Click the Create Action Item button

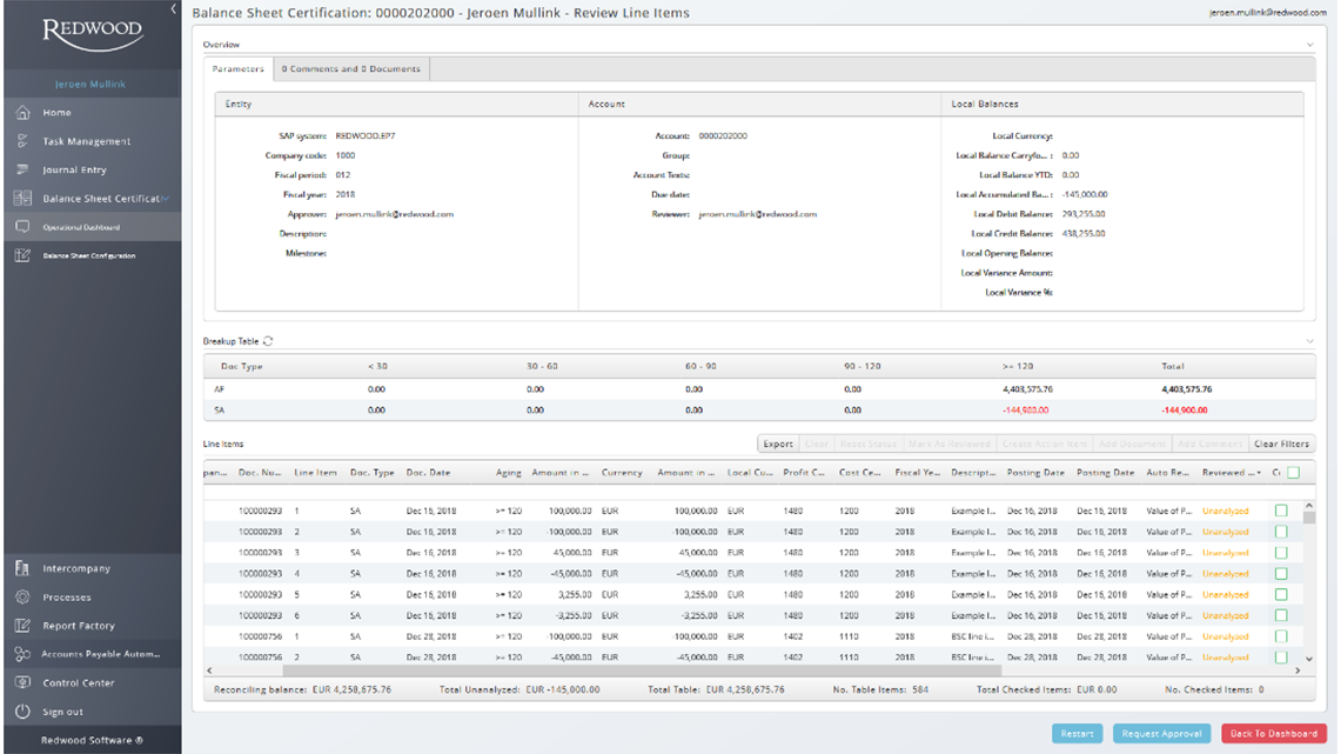pyautogui.click(x=1046, y=444)
